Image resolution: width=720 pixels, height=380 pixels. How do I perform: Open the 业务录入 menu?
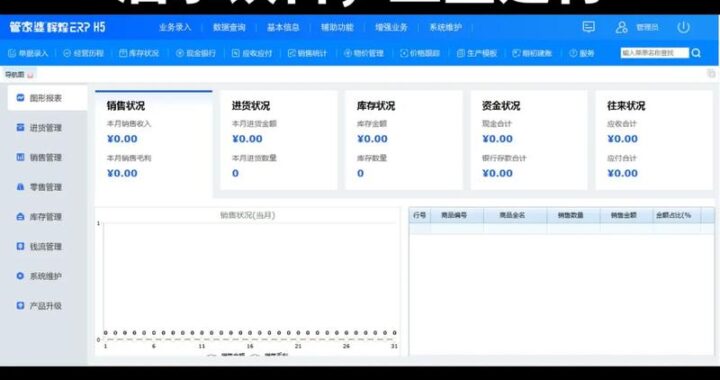coord(175,28)
